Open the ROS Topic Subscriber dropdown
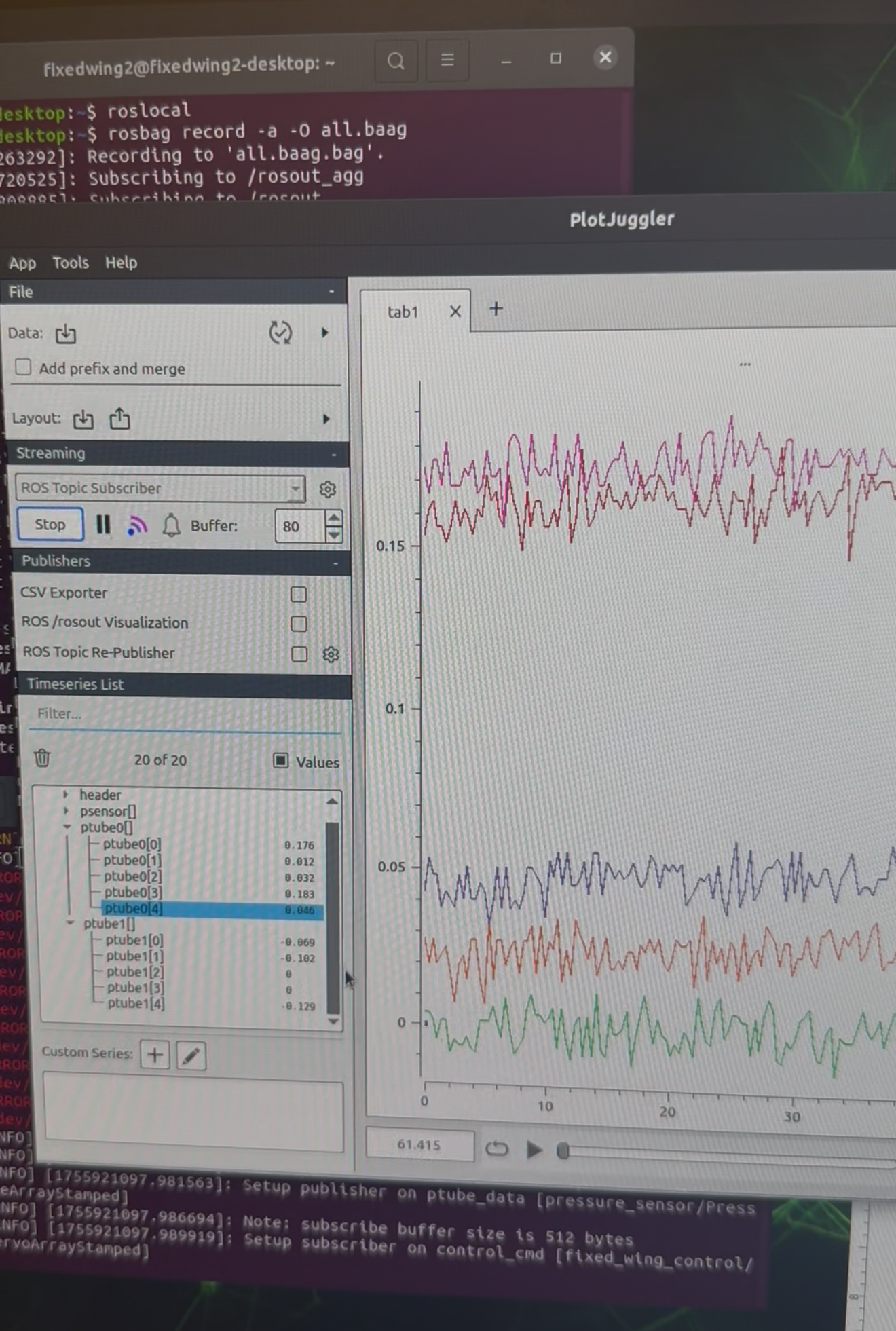 click(160, 488)
